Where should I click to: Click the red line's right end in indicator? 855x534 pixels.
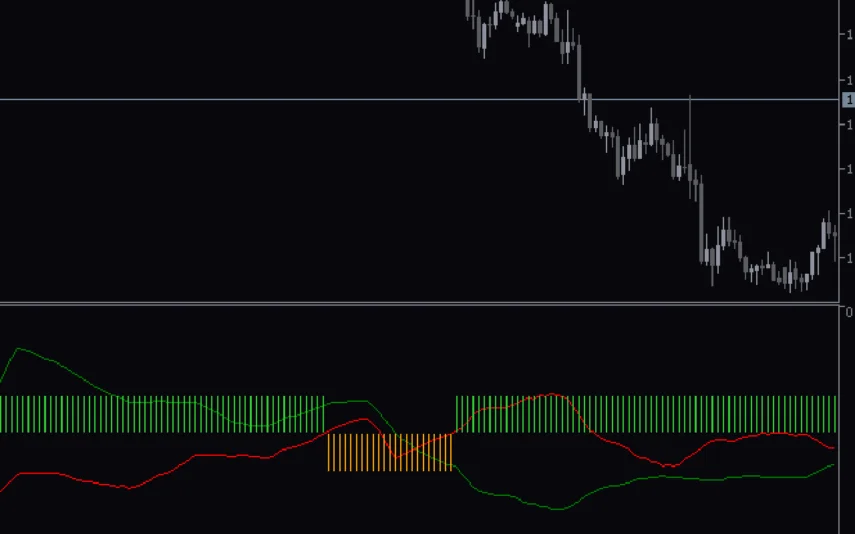[832, 447]
